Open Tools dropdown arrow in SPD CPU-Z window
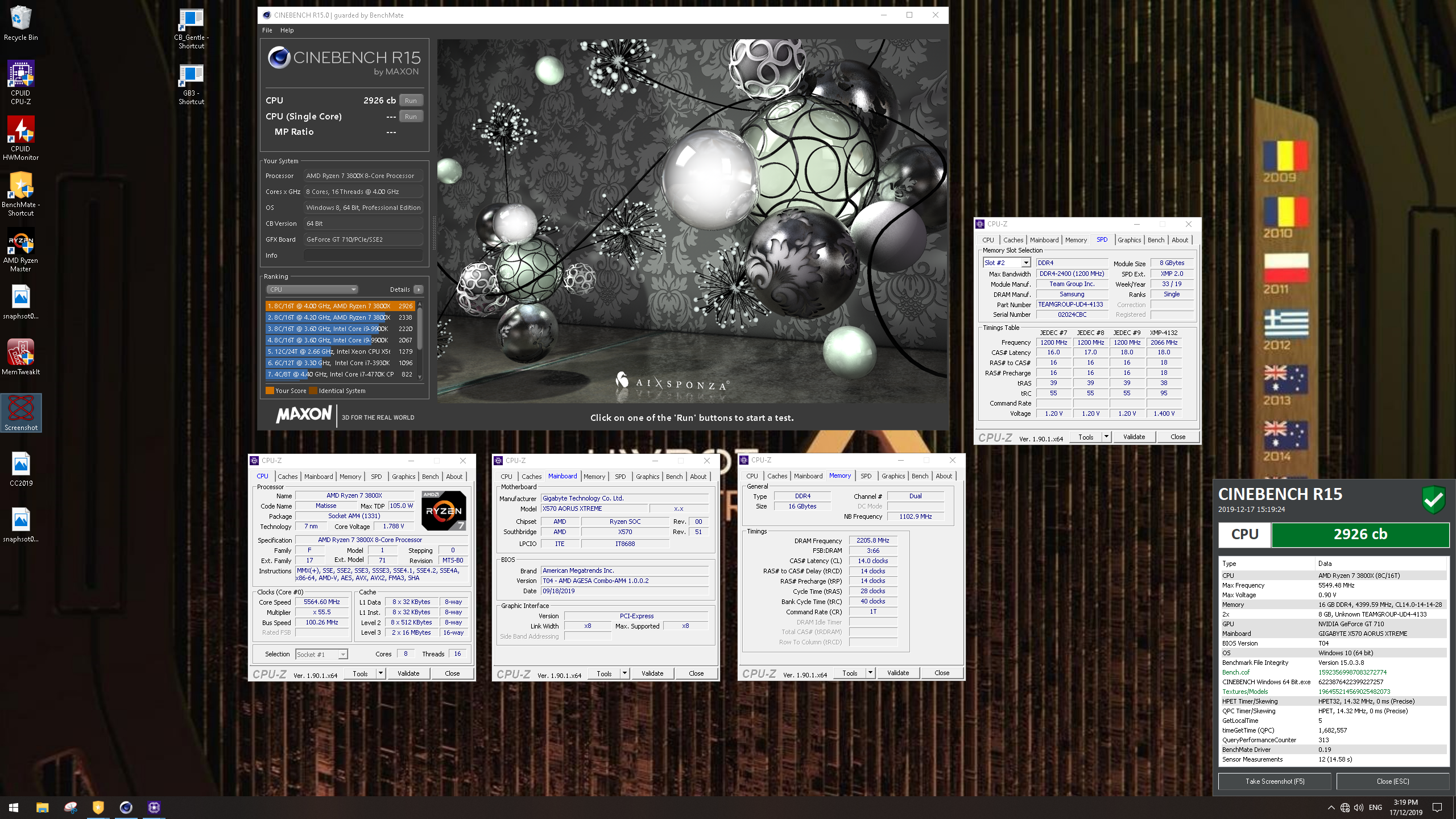 pos(1106,437)
